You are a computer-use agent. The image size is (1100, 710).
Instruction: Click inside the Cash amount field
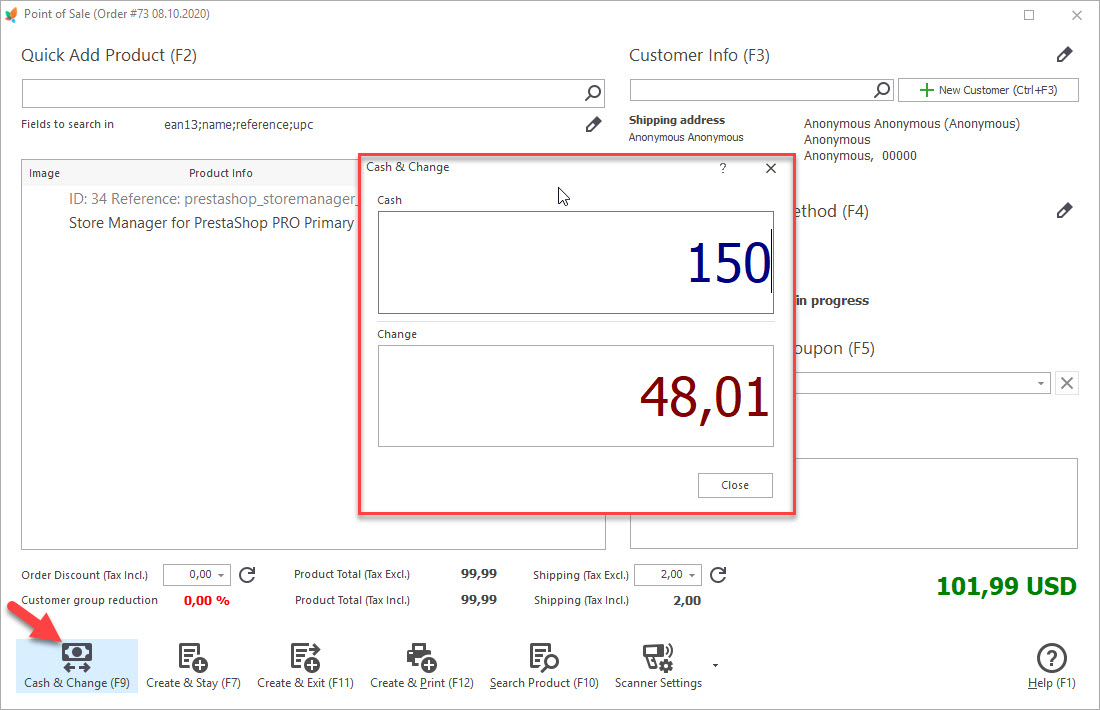[575, 262]
